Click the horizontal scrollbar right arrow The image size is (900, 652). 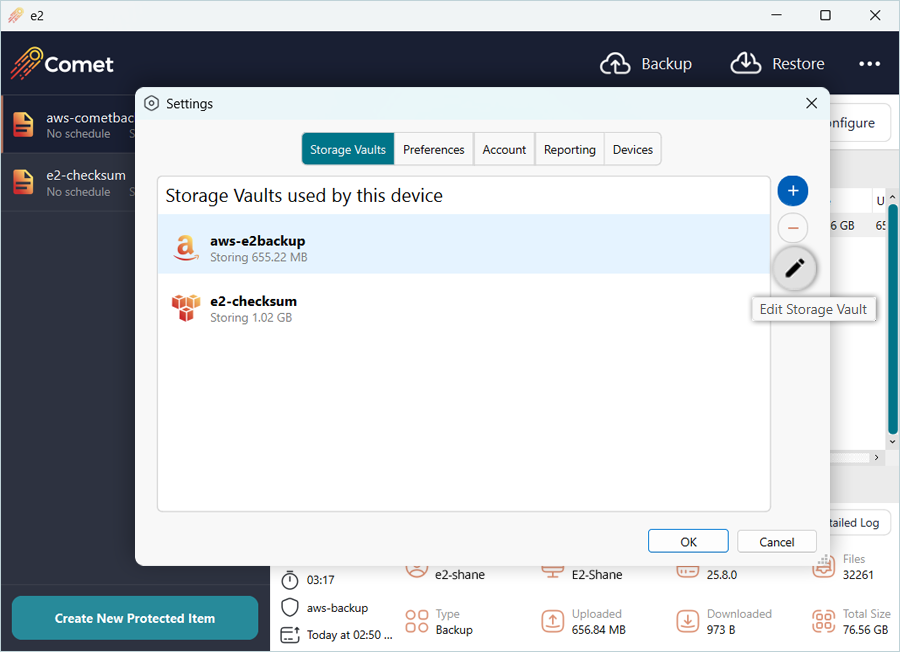tap(876, 457)
